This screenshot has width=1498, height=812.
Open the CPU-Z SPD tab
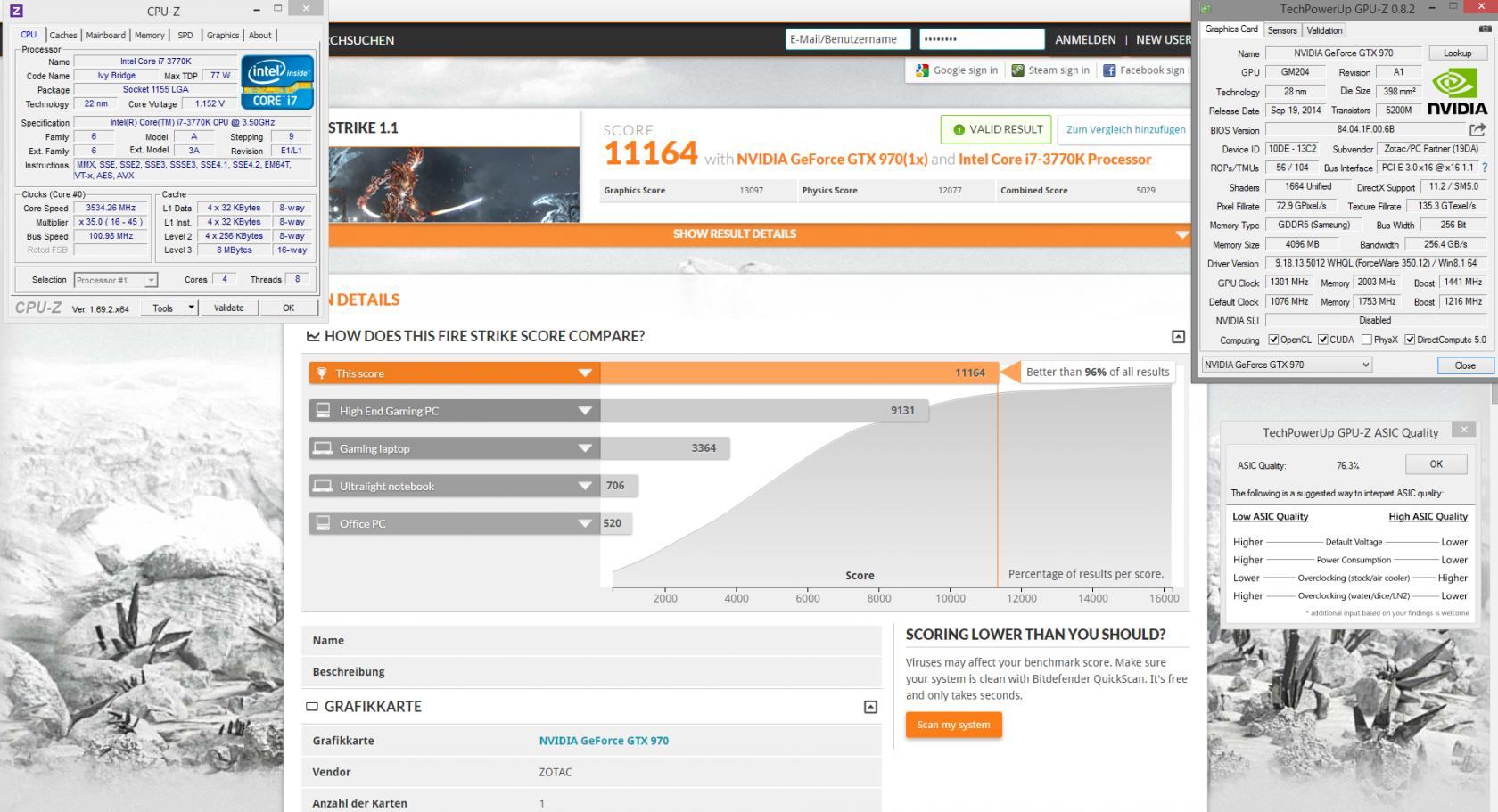click(x=185, y=35)
